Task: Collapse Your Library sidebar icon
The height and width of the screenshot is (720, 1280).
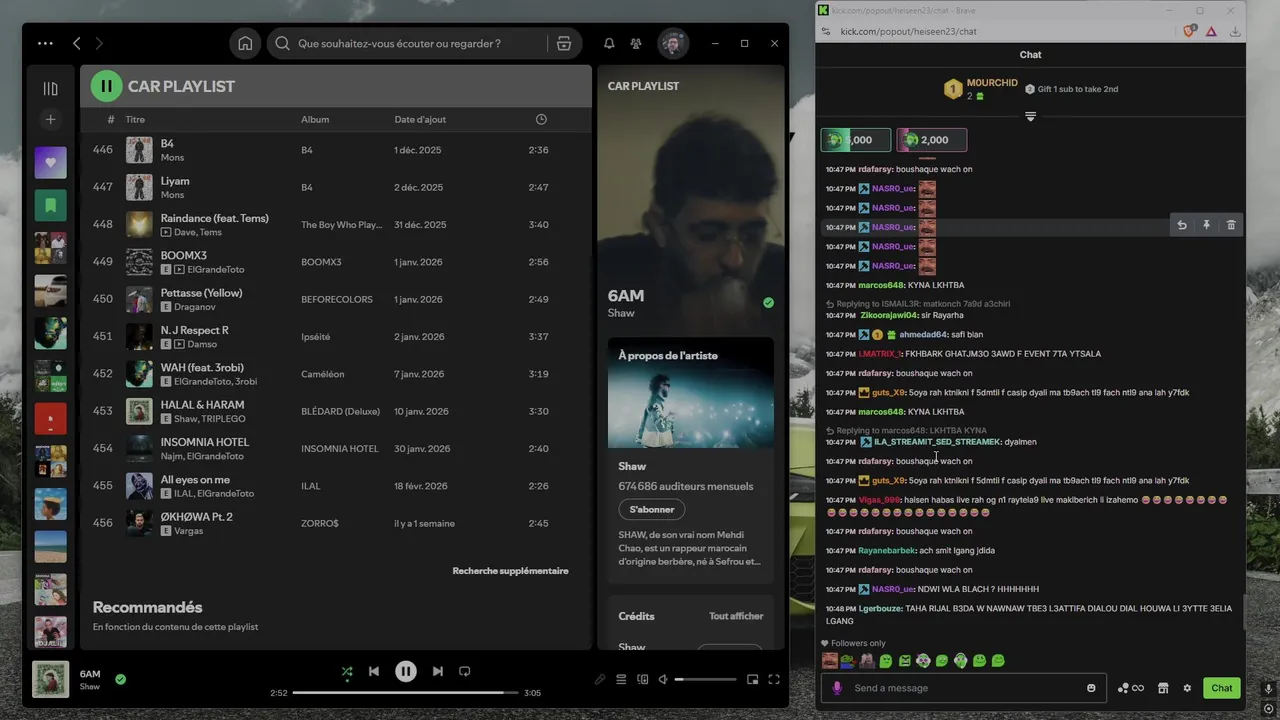Action: 51,88
